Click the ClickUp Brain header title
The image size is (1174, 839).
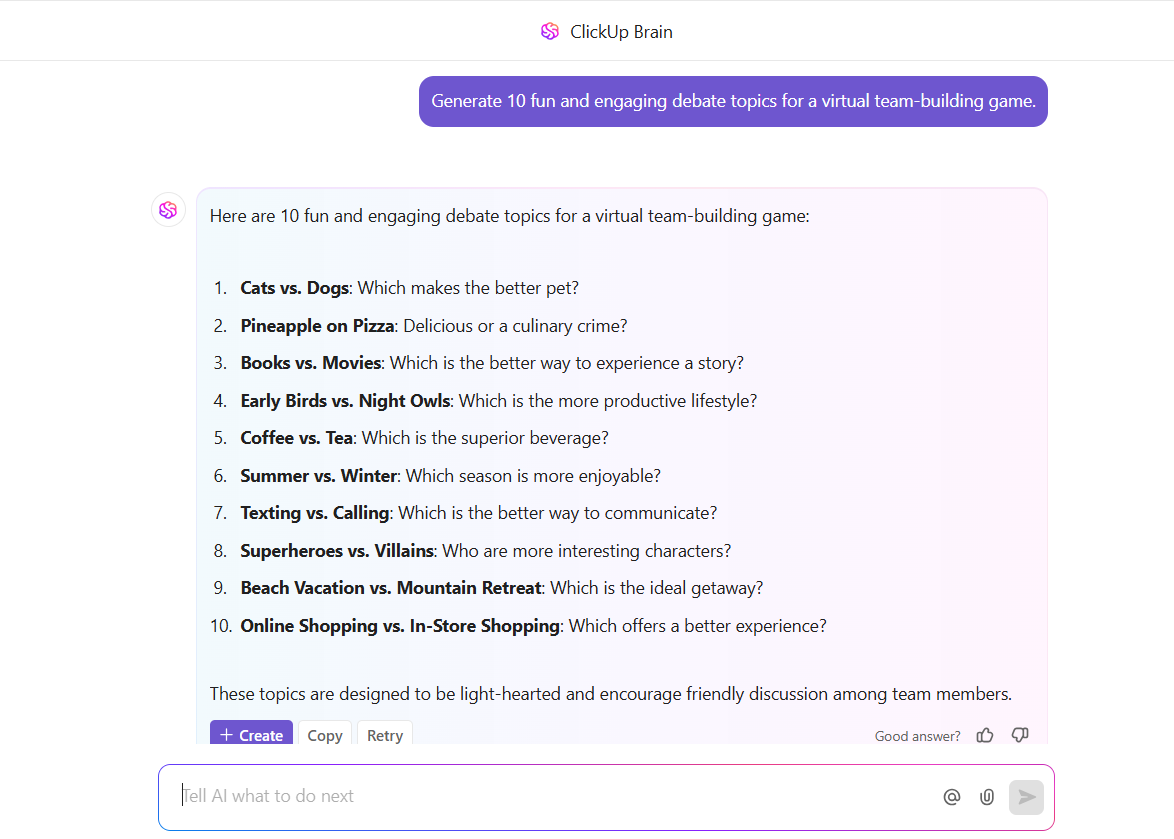[x=621, y=32]
